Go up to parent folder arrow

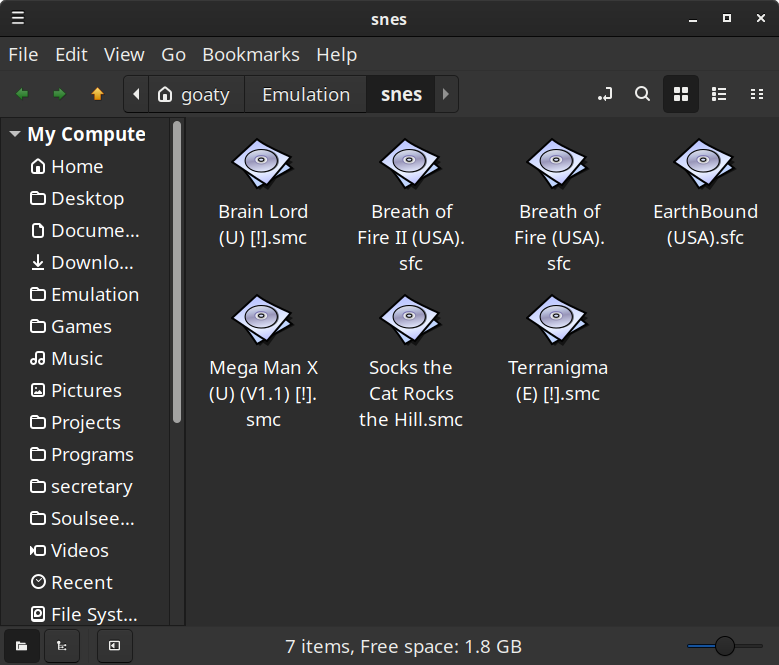click(x=97, y=94)
